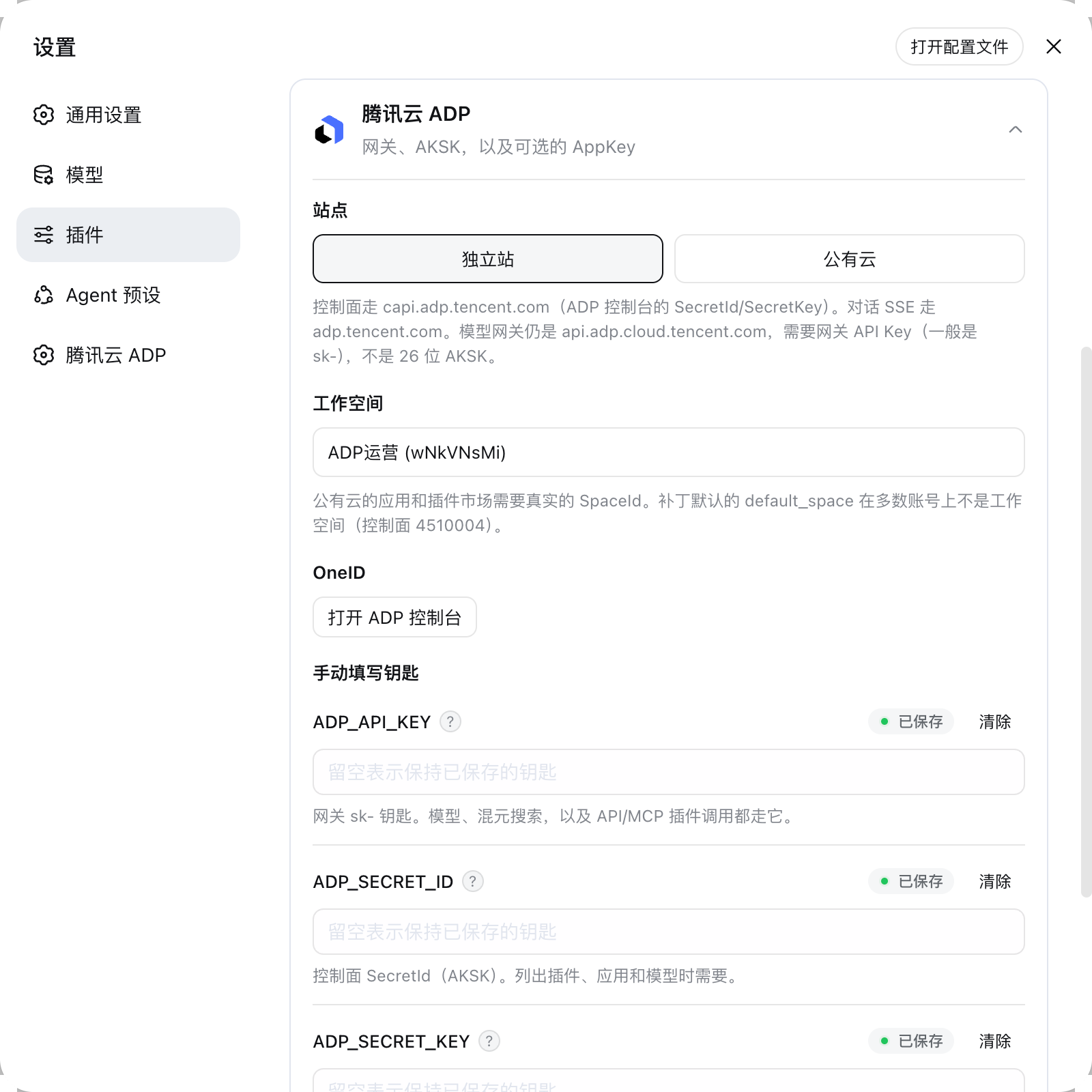Open the 模型 settings section
The image size is (1092, 1092).
(128, 175)
